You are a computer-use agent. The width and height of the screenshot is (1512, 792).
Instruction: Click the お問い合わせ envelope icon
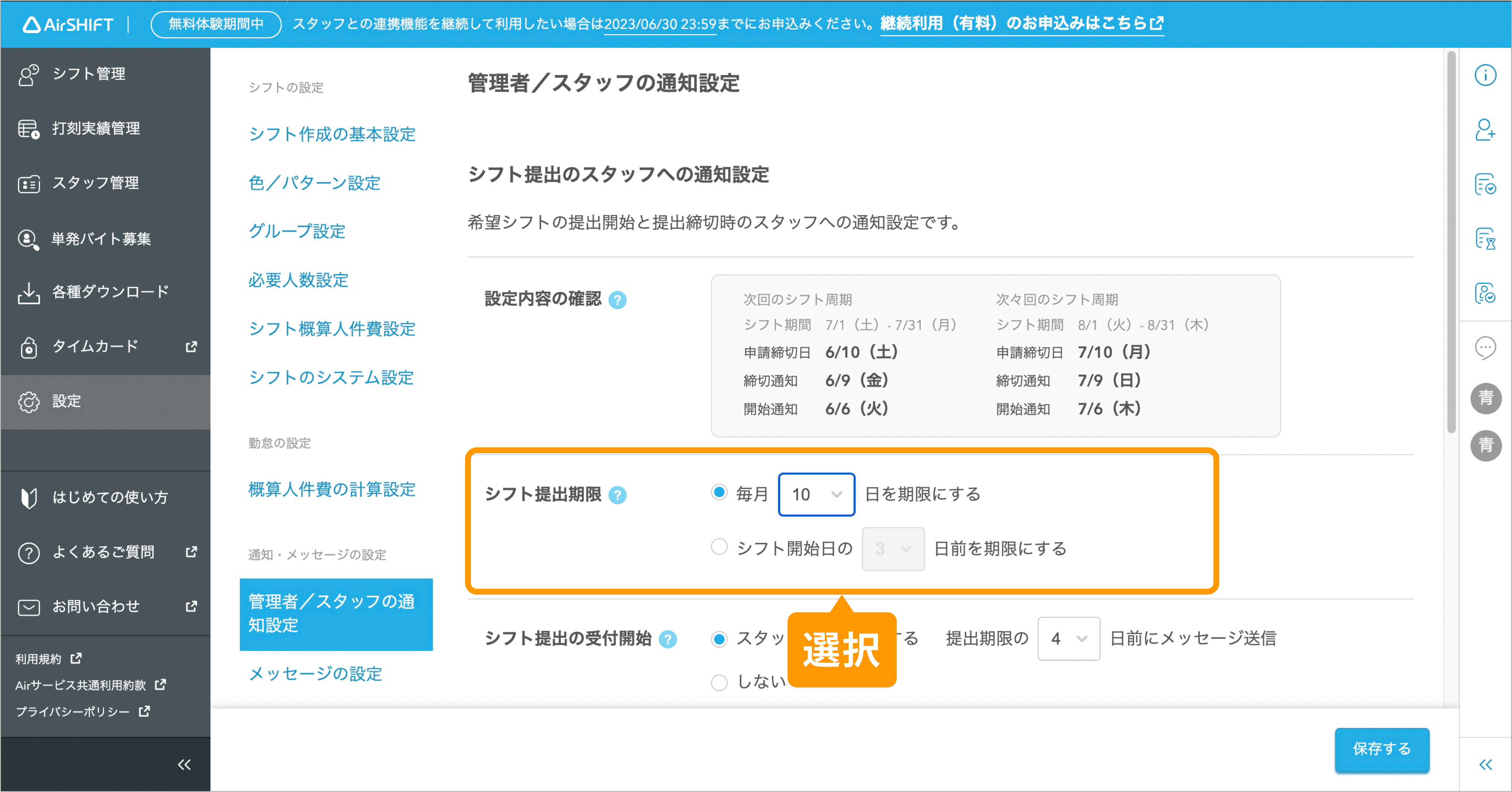coord(28,607)
